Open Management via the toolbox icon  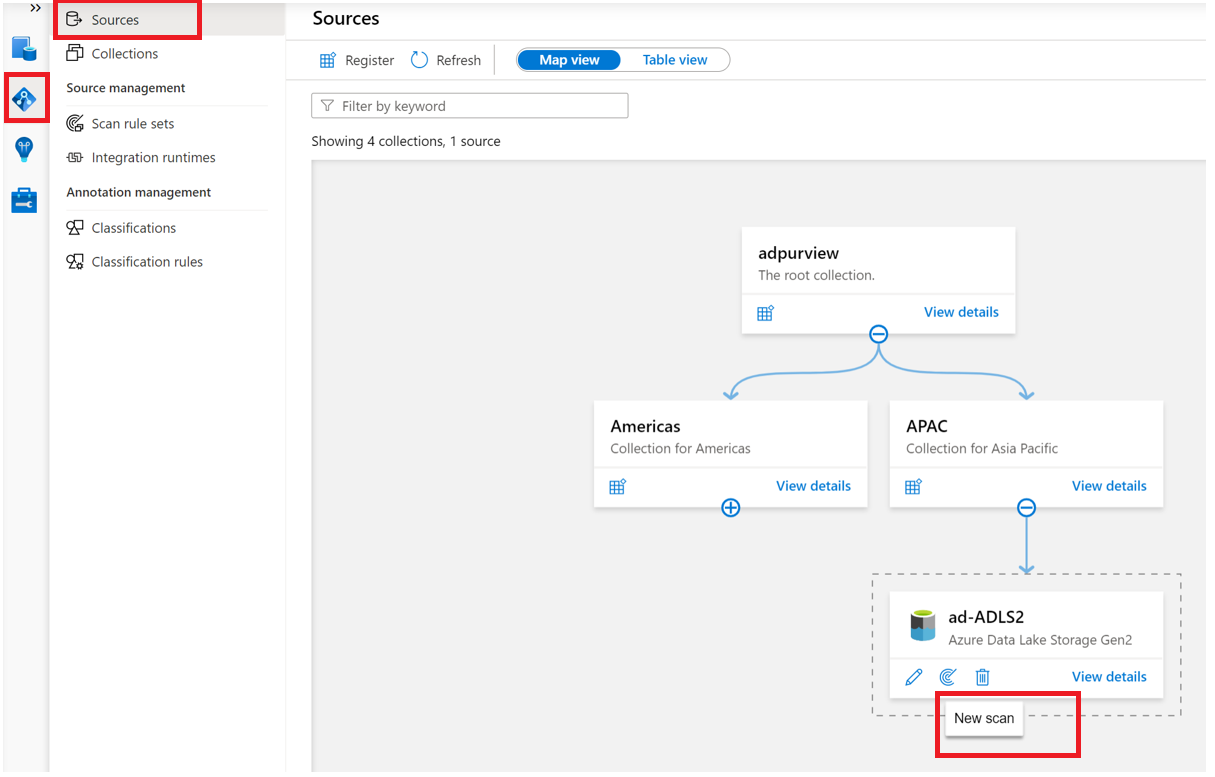click(x=23, y=199)
